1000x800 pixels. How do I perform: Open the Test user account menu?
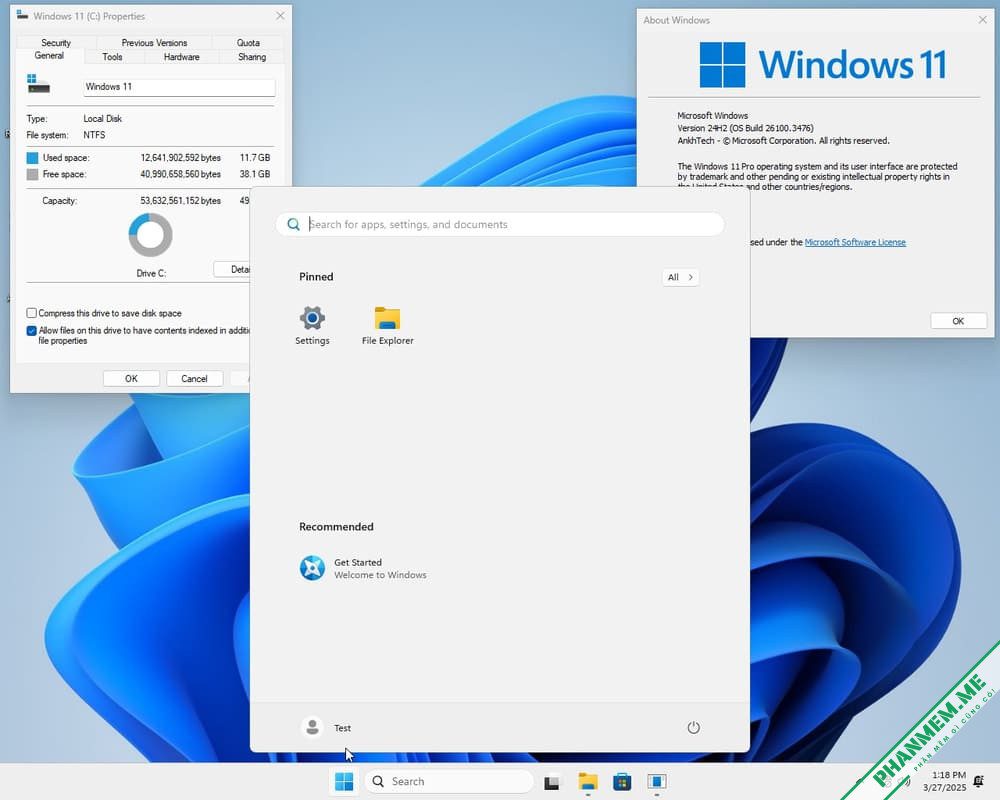pyautogui.click(x=326, y=727)
